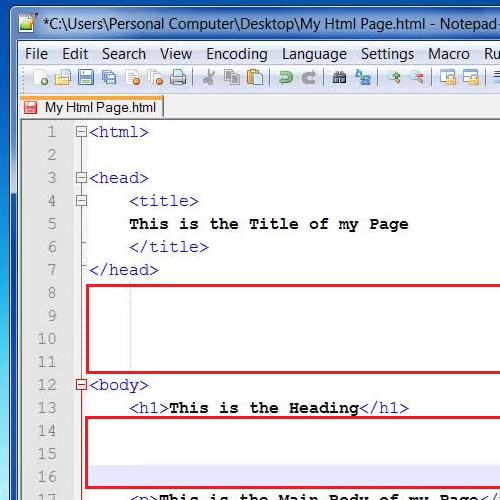Open the Settings menu
This screenshot has height=500, width=500.
[387, 54]
